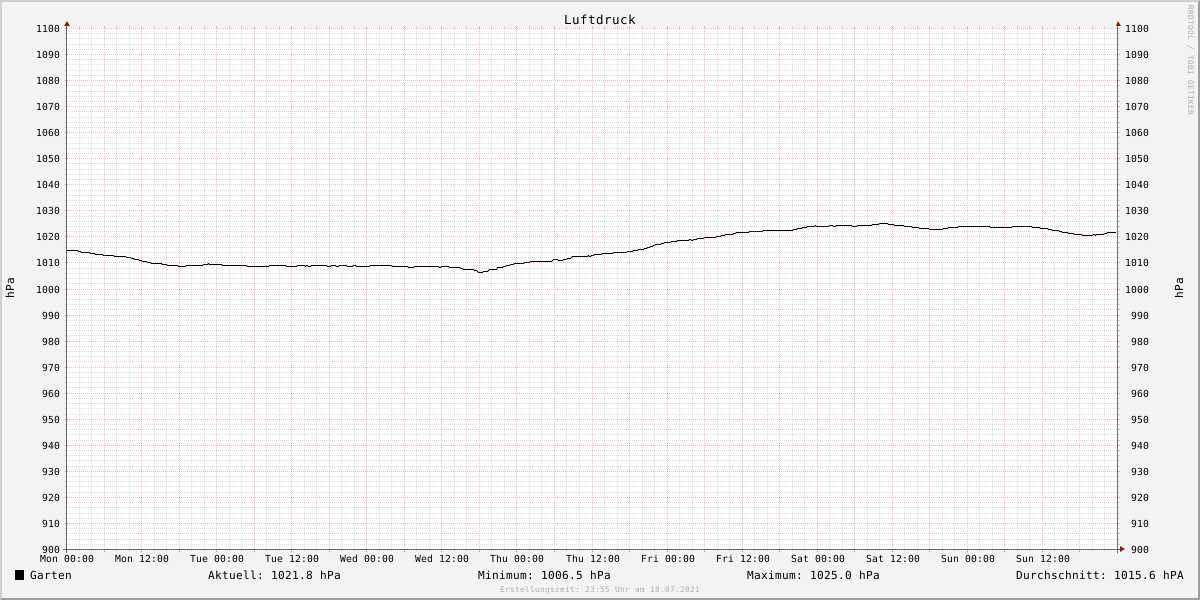
Task: Click the Sun 00:00 time axis label
Action: point(968,559)
